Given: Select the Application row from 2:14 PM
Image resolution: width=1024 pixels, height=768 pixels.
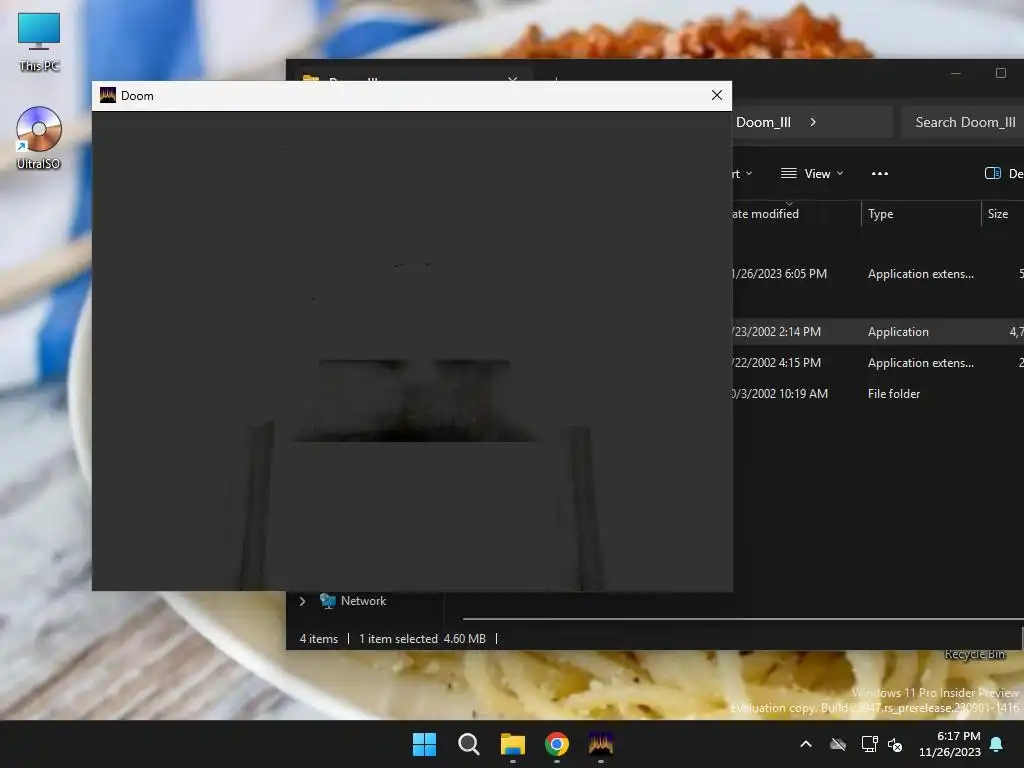Looking at the screenshot, I should tap(878, 332).
